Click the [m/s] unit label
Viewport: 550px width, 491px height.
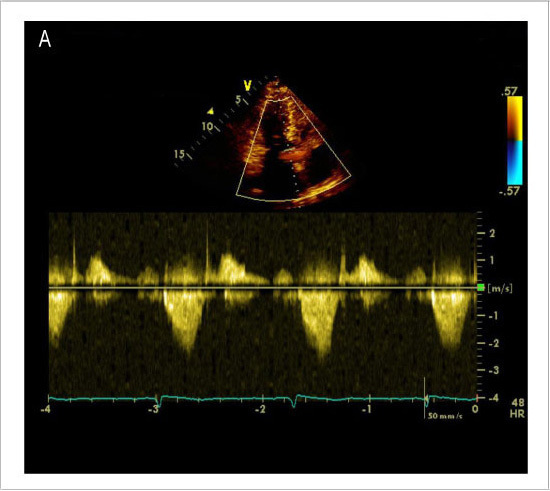point(500,289)
